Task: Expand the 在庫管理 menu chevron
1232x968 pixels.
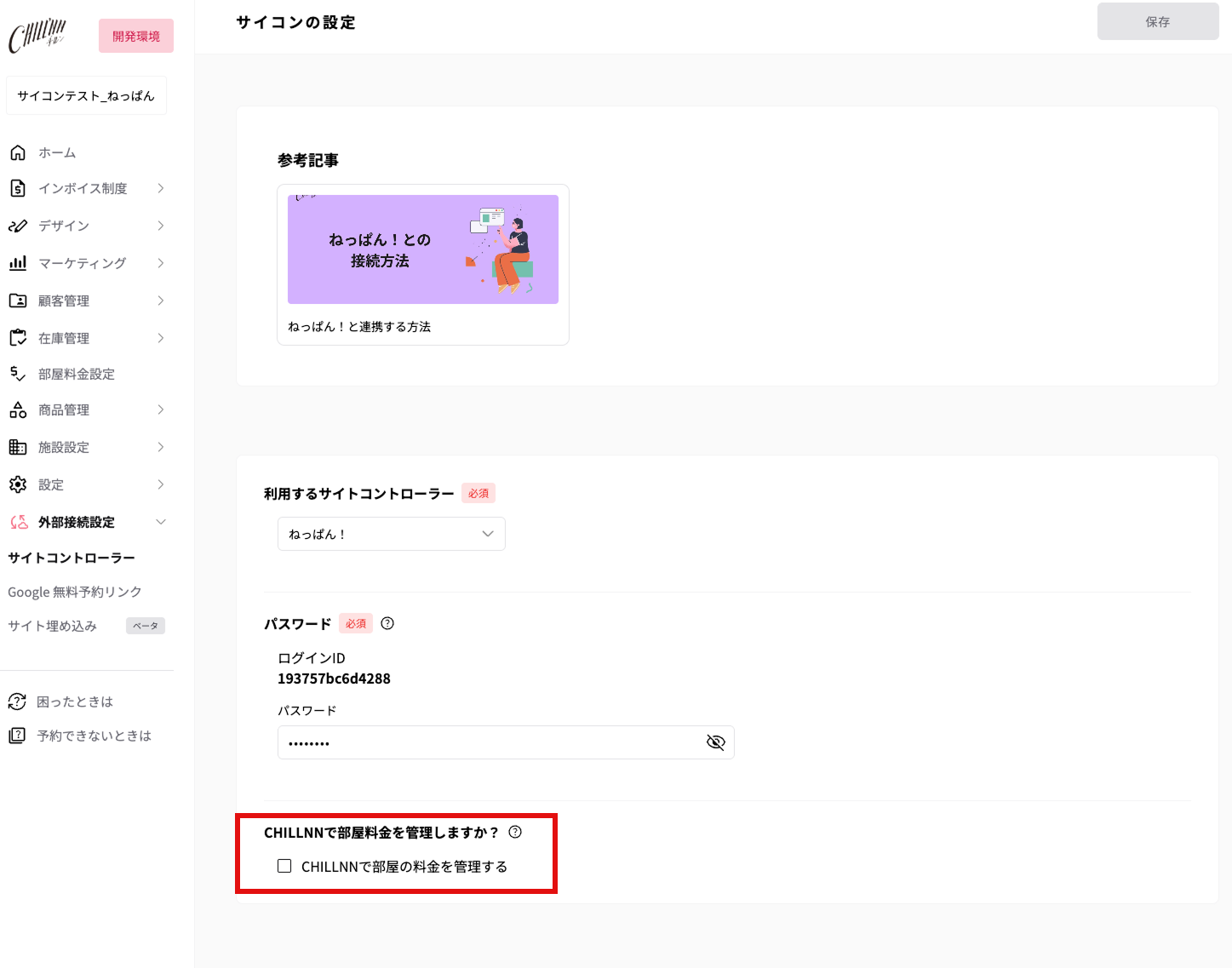Action: point(161,338)
